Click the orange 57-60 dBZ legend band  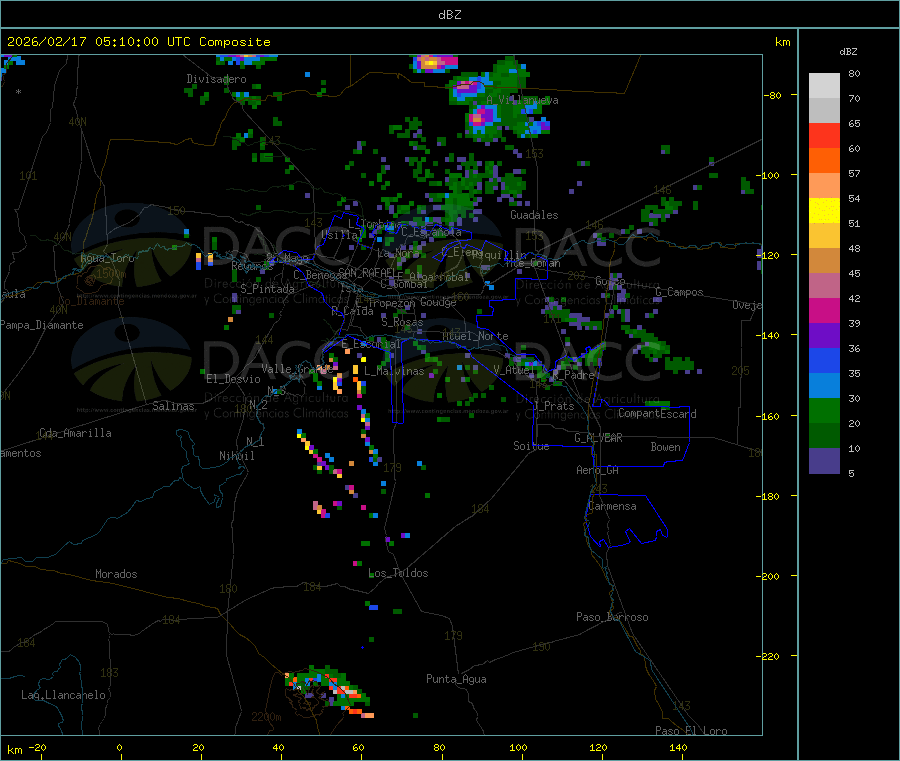pos(824,161)
